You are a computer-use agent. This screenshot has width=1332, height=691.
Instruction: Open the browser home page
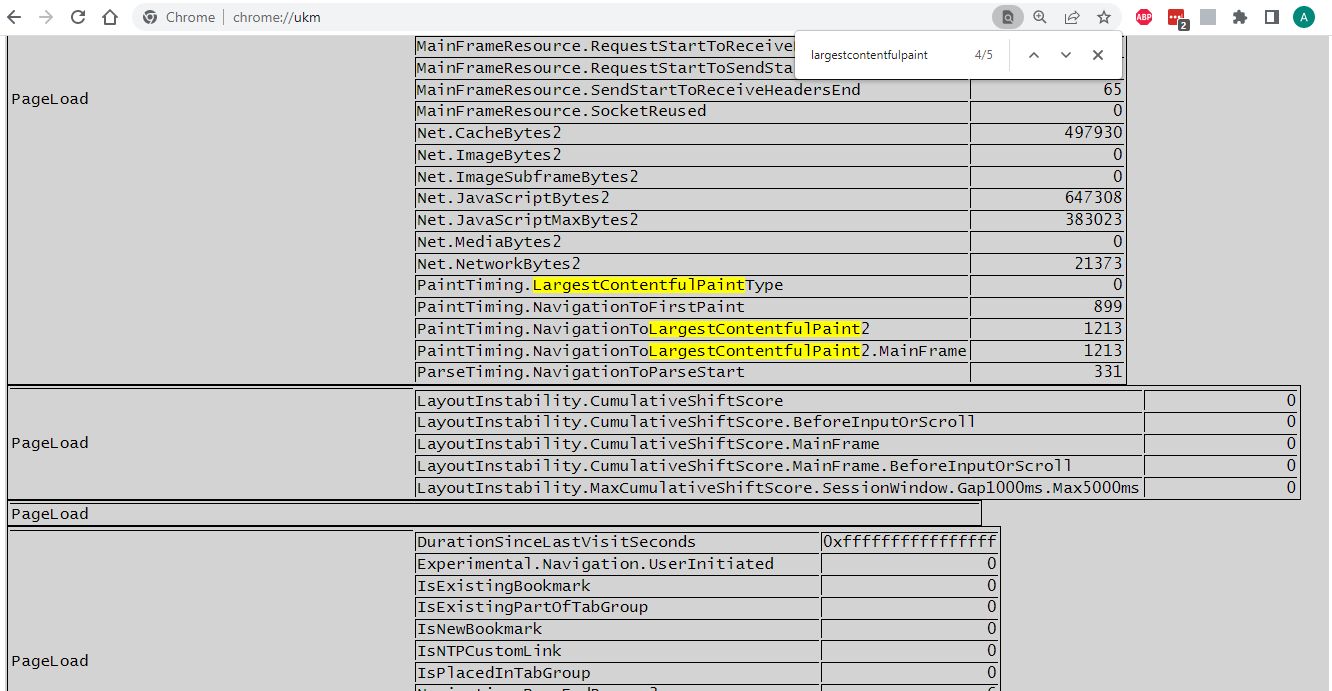(110, 17)
